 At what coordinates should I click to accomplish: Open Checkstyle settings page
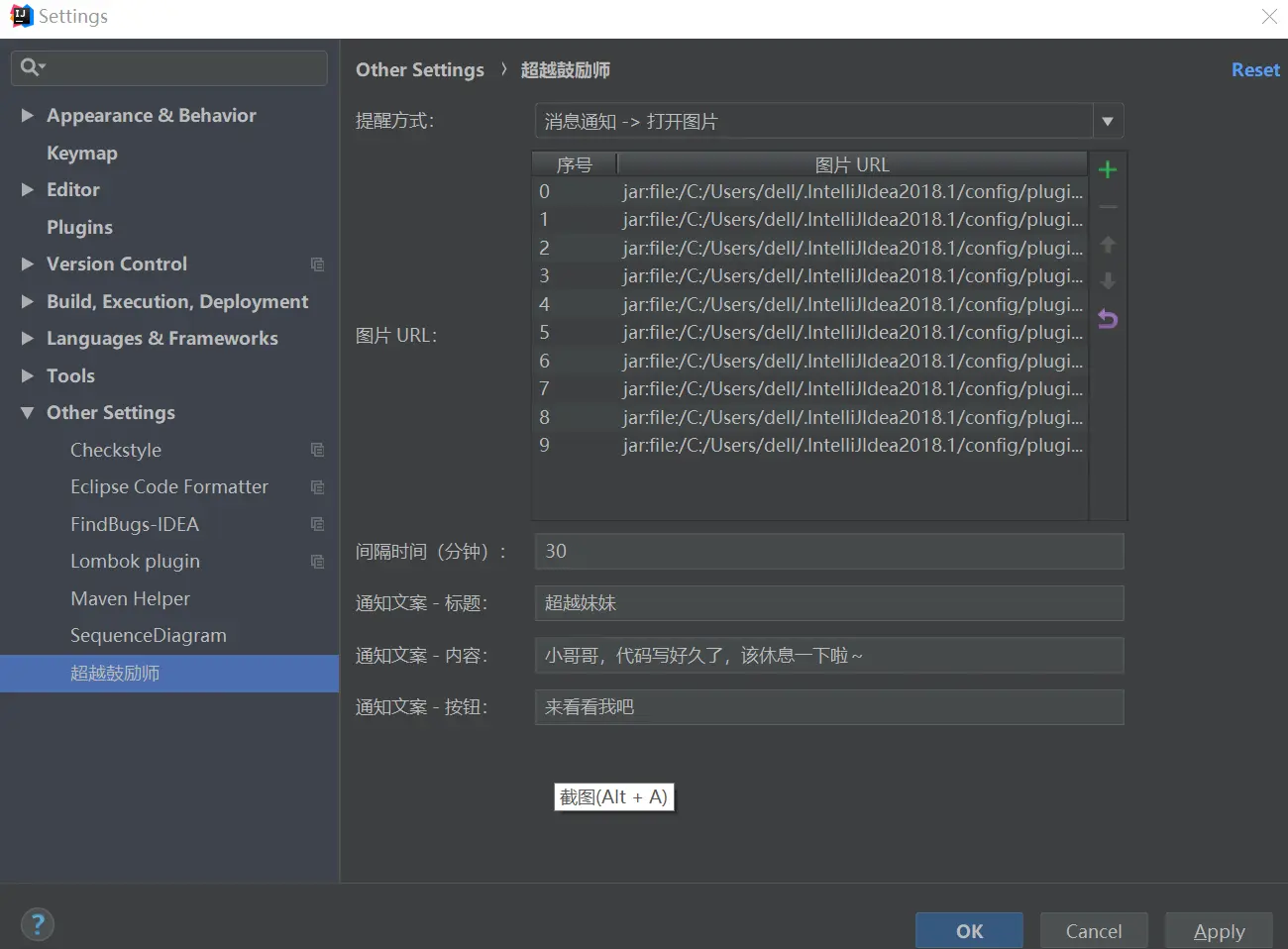click(x=116, y=450)
